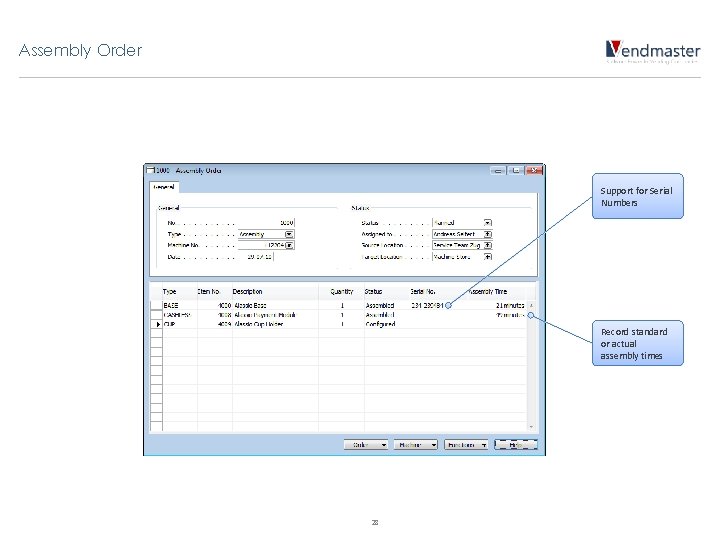Click the No. input field

pos(266,223)
